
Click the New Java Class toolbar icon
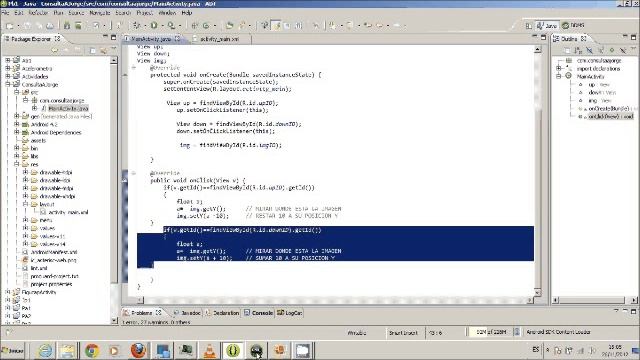tap(206, 25)
